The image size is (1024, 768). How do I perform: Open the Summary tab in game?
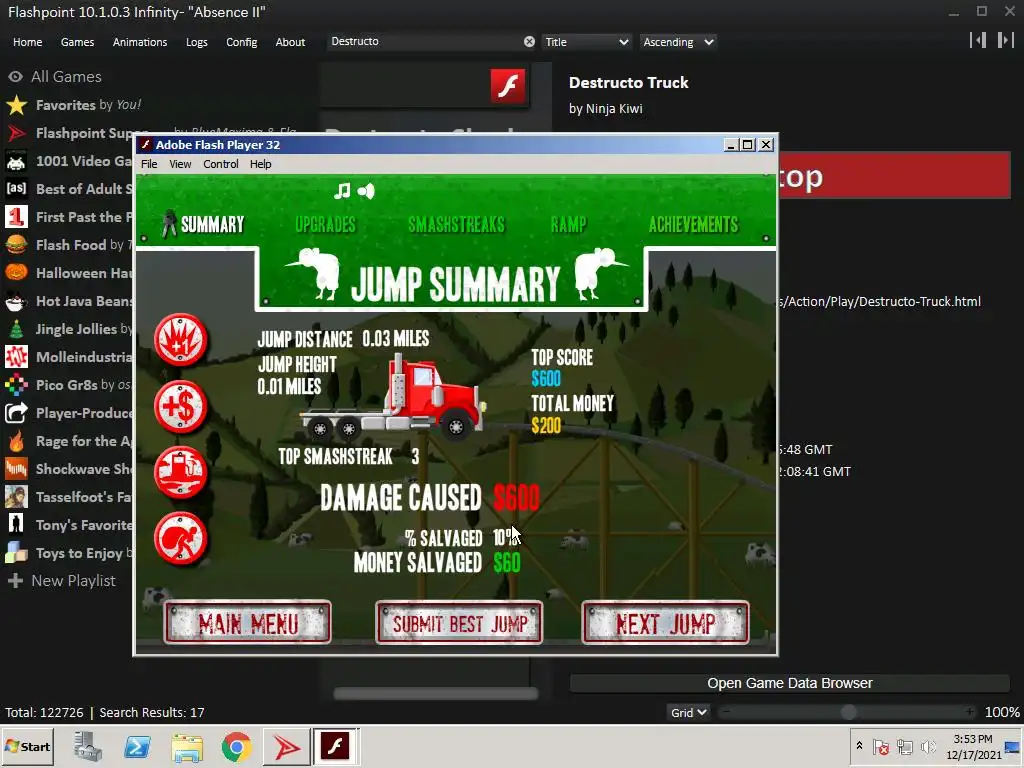tap(202, 225)
